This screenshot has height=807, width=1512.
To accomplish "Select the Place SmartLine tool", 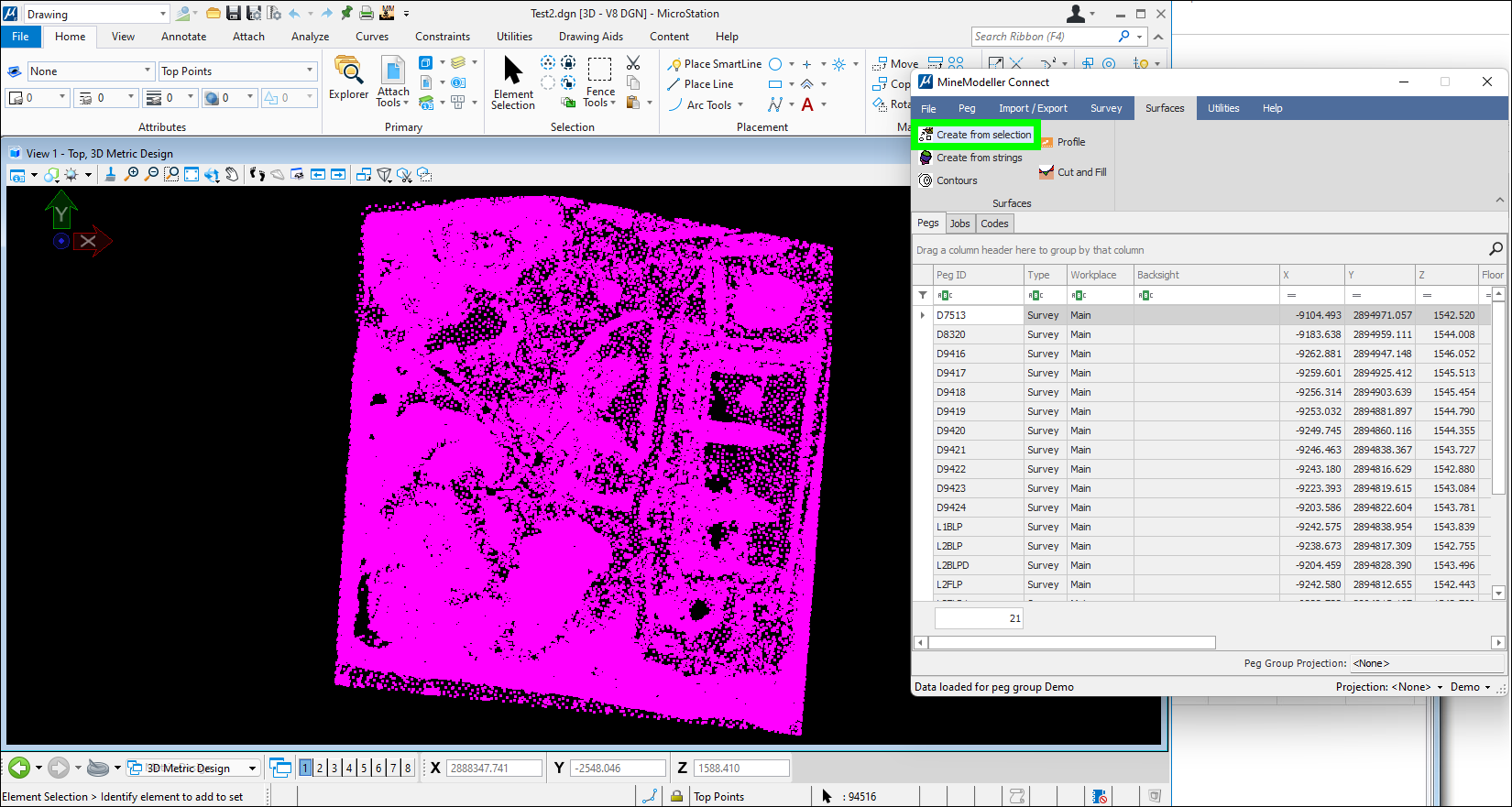I will click(x=715, y=64).
